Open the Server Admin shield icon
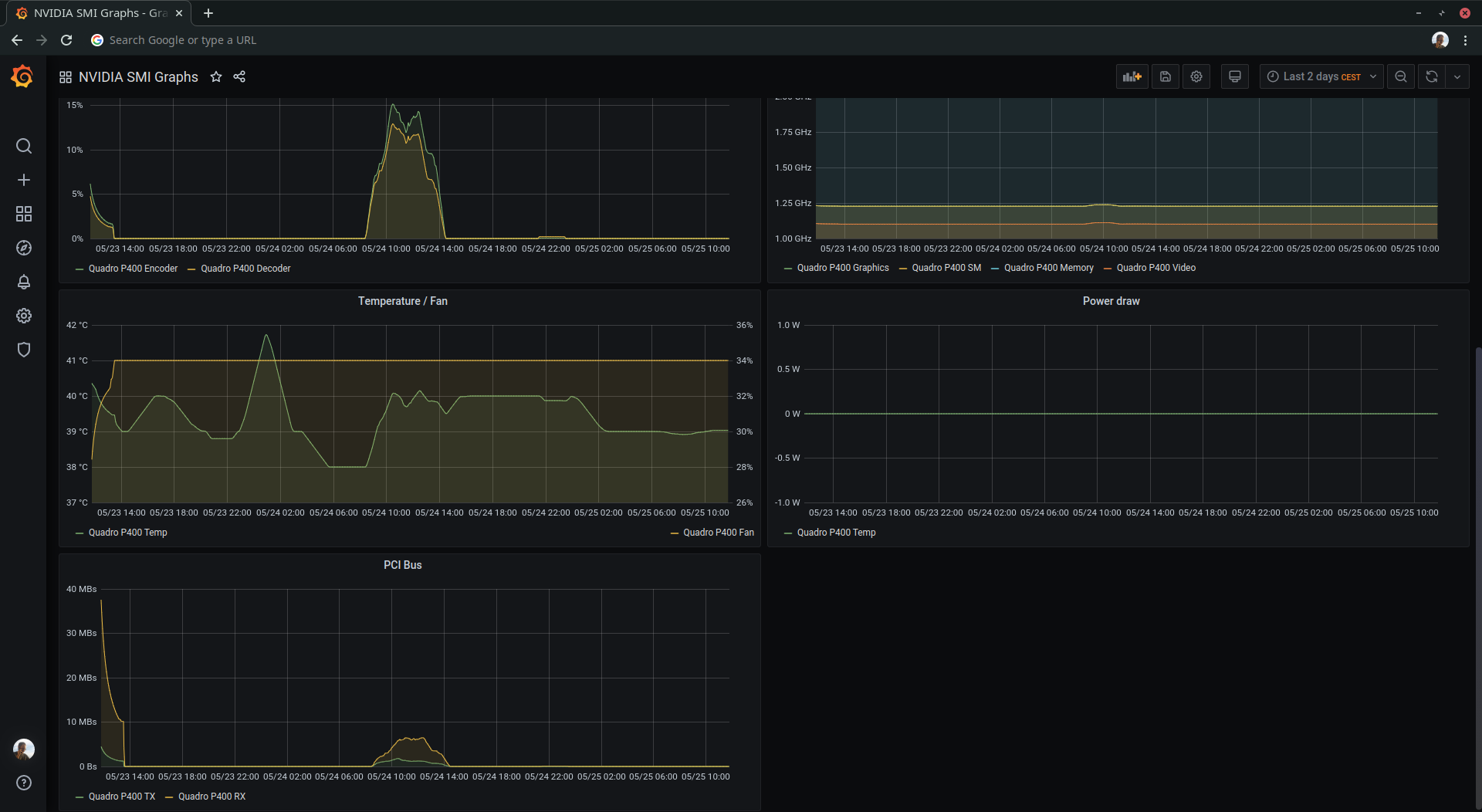The height and width of the screenshot is (812, 1482). click(24, 350)
